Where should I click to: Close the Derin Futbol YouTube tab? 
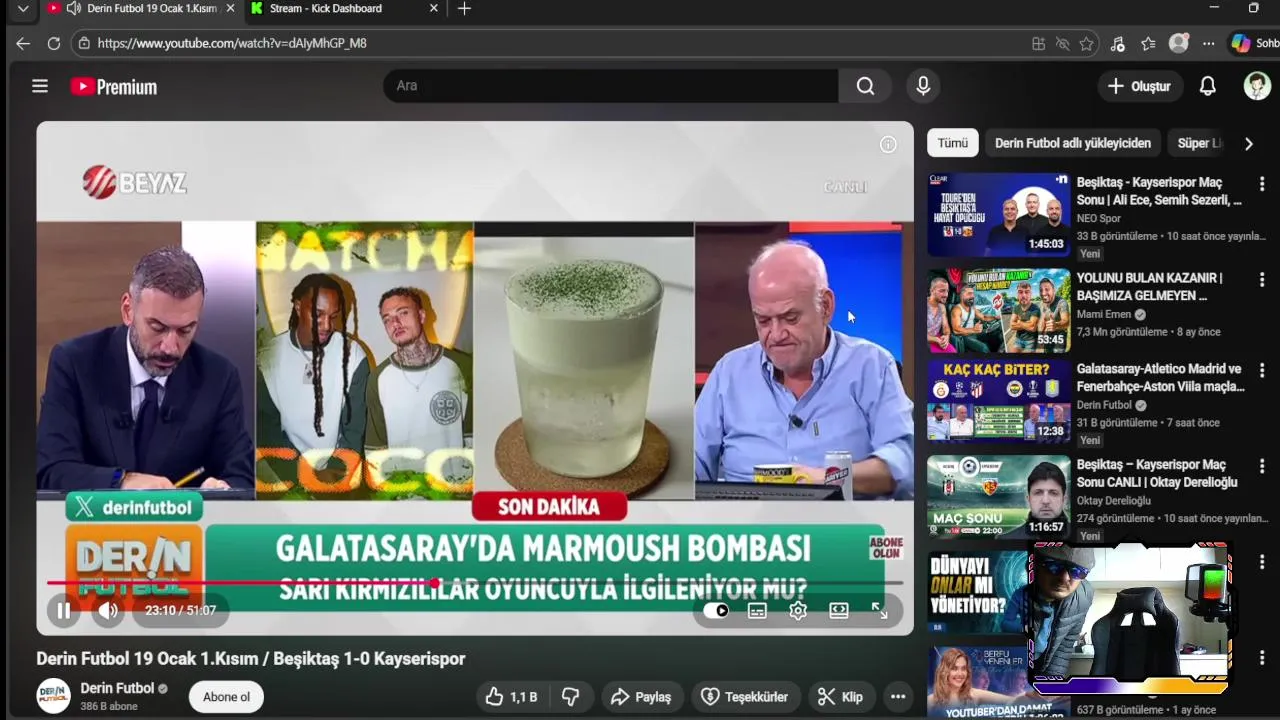(231, 9)
